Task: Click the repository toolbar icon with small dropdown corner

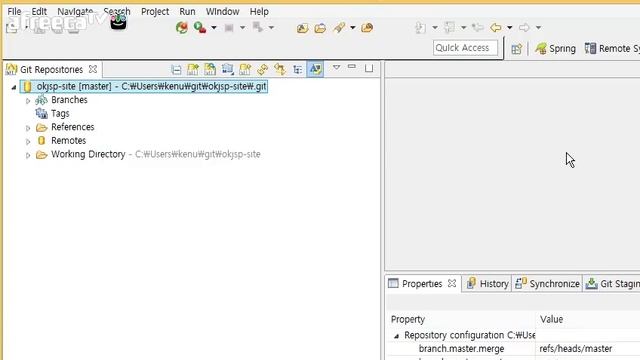Action: (228, 69)
